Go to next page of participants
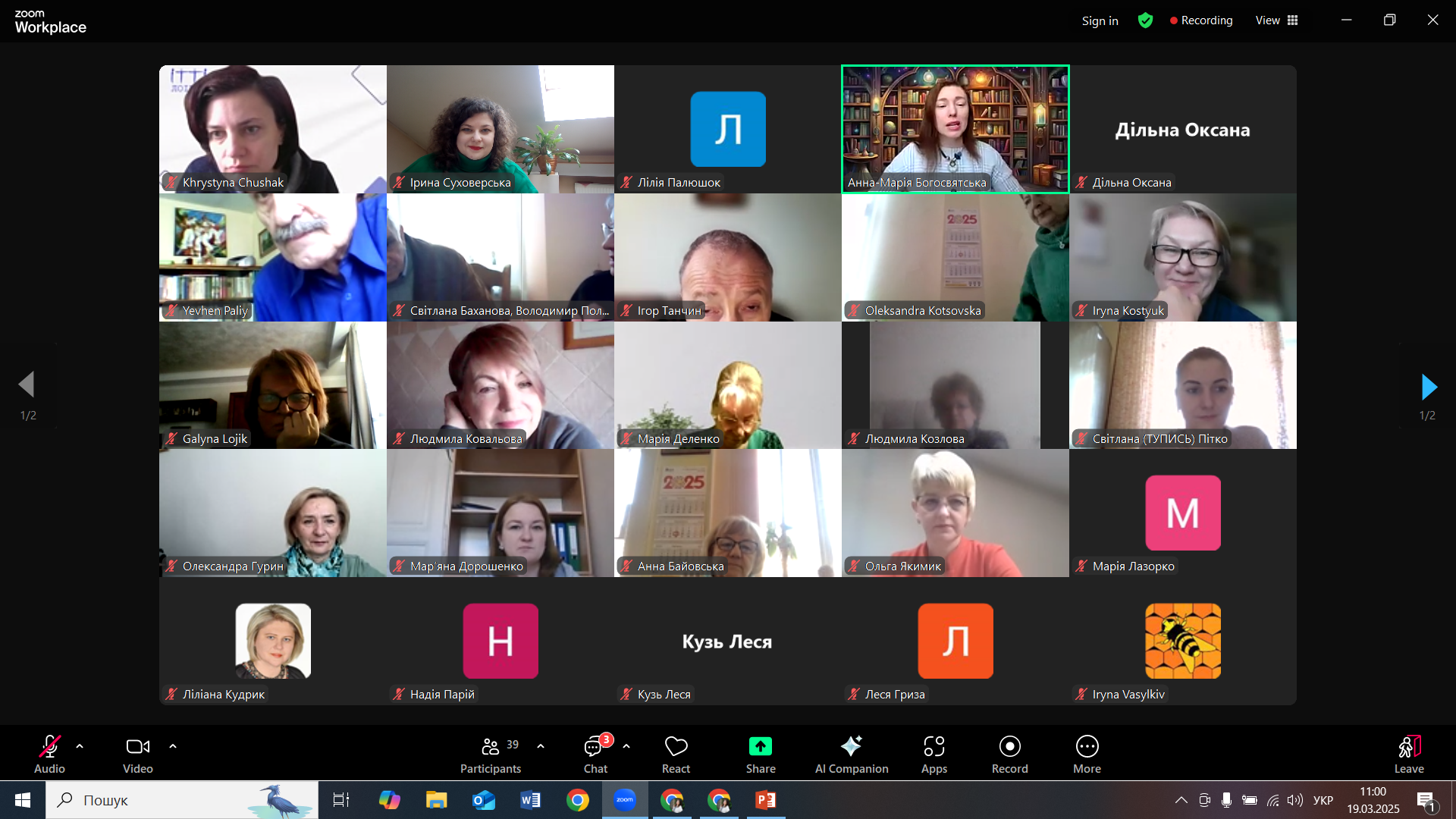 [1429, 387]
